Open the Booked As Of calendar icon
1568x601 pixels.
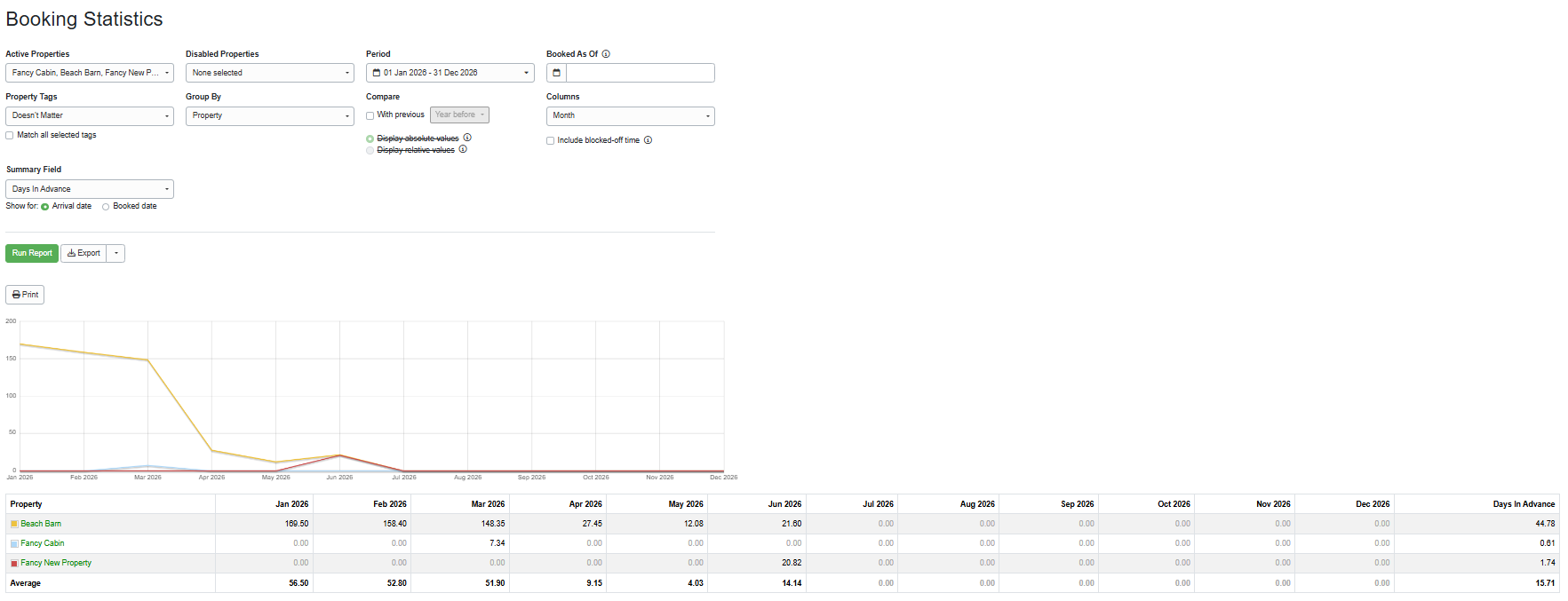[556, 73]
